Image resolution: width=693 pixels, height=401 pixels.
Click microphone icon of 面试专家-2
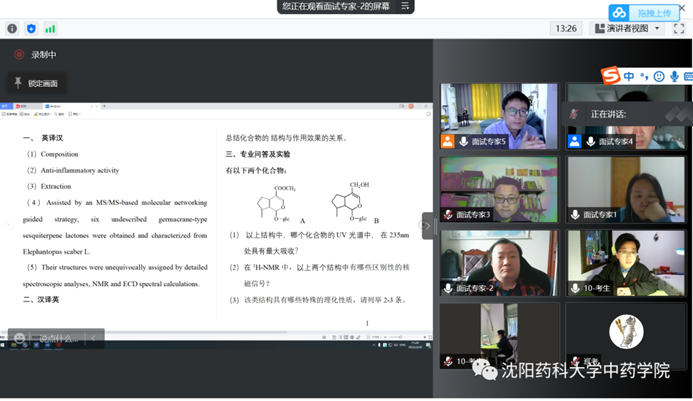448,288
